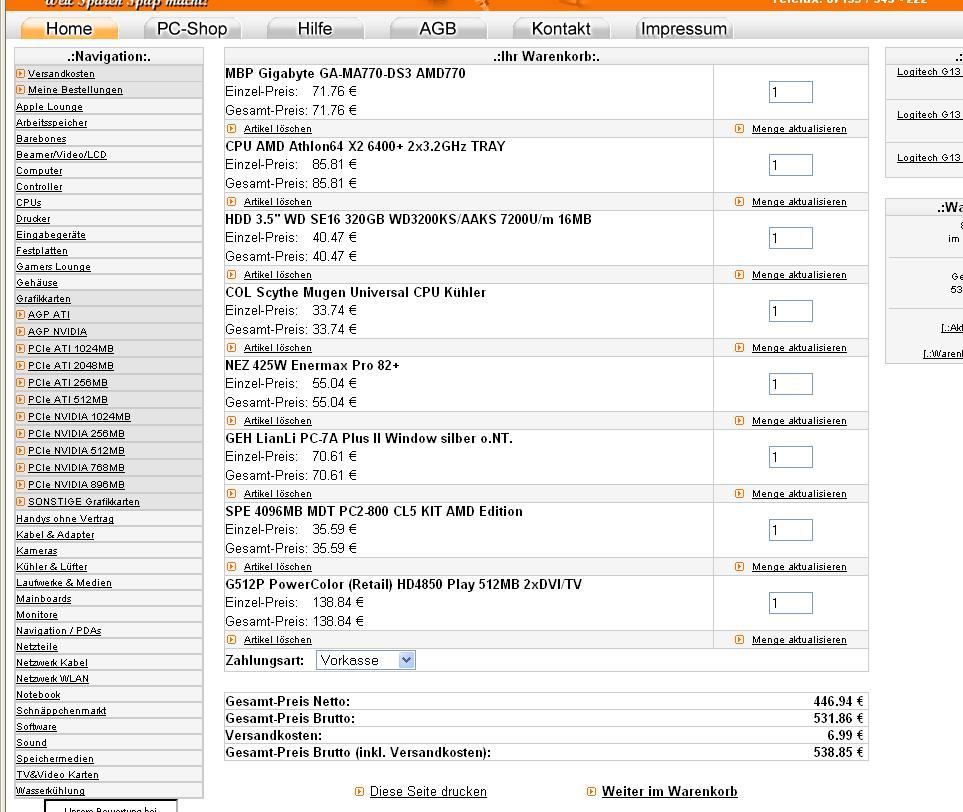Open the Home tab
Screen dimensions: 963x812
click(69, 29)
